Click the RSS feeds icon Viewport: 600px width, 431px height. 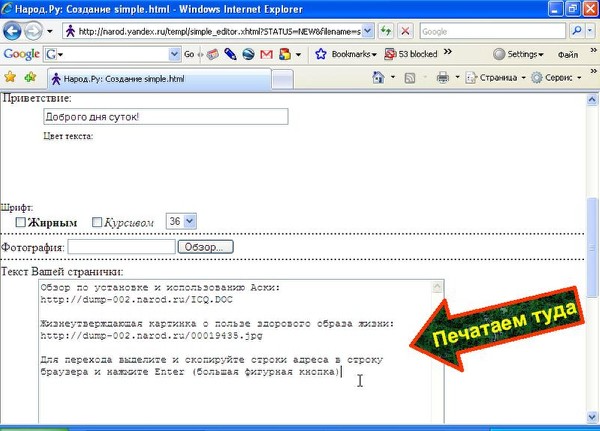pos(410,78)
